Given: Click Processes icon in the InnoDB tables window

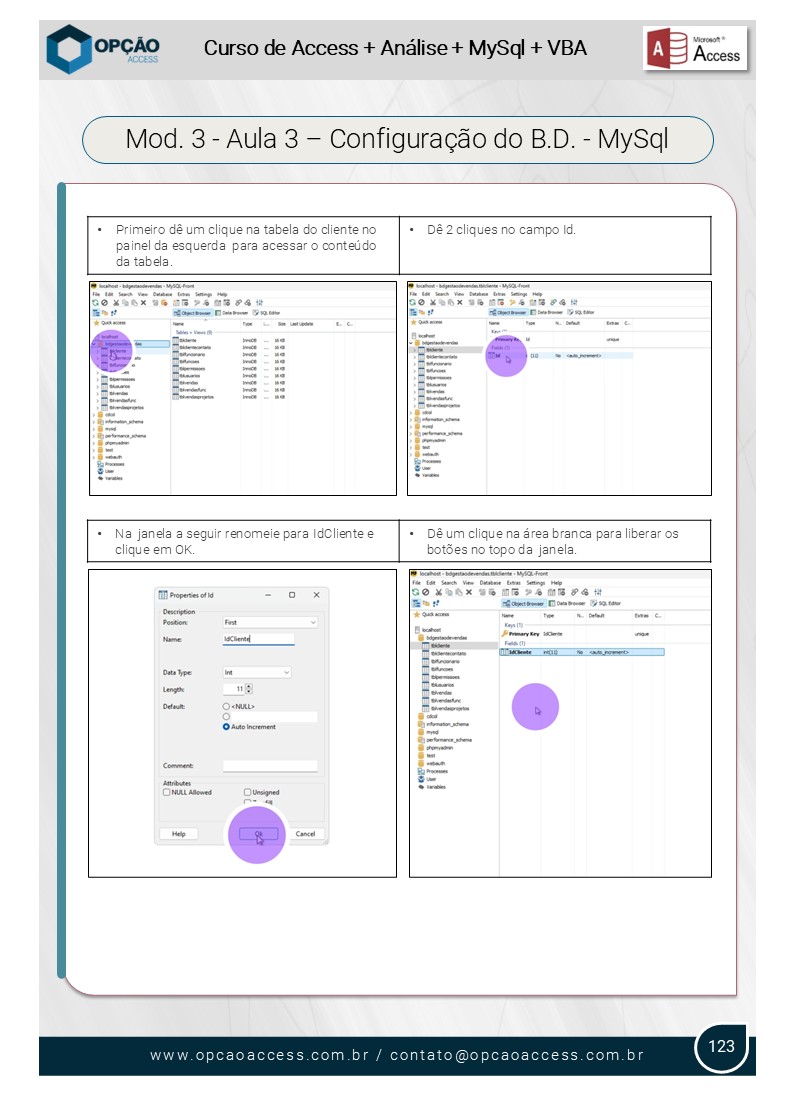Looking at the screenshot, I should pos(100,464).
